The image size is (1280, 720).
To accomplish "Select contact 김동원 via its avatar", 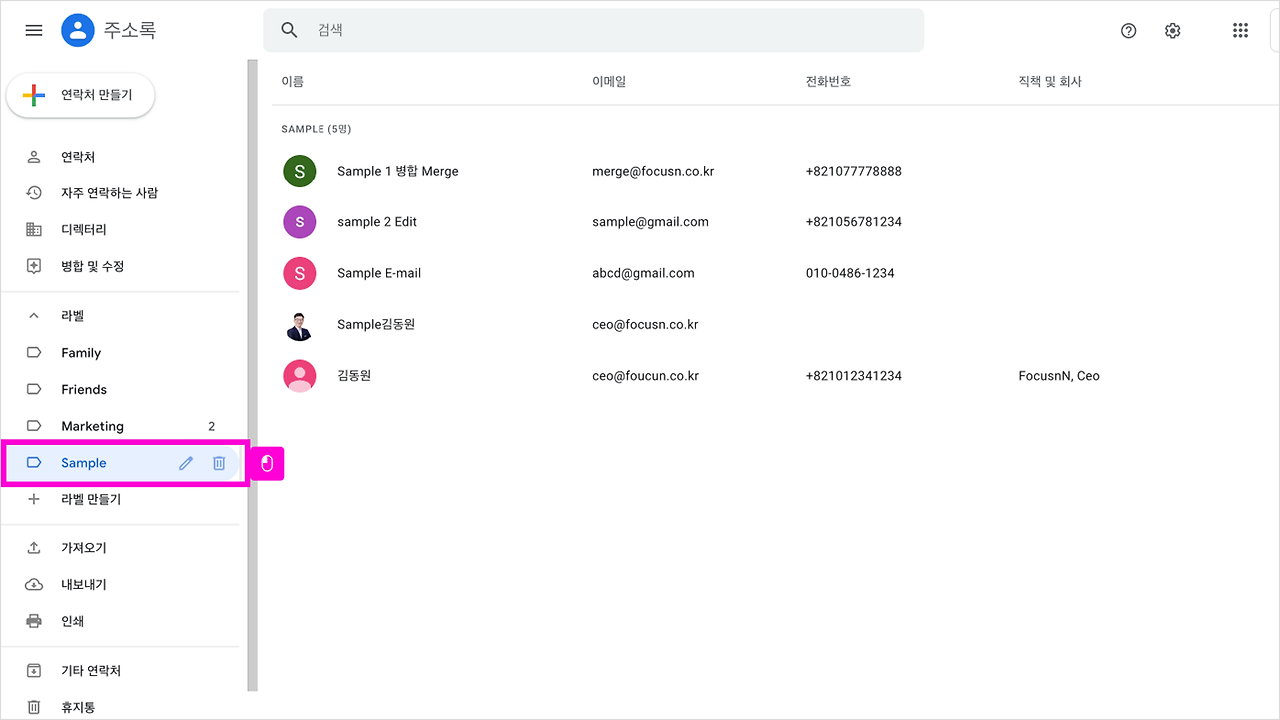I will click(300, 375).
